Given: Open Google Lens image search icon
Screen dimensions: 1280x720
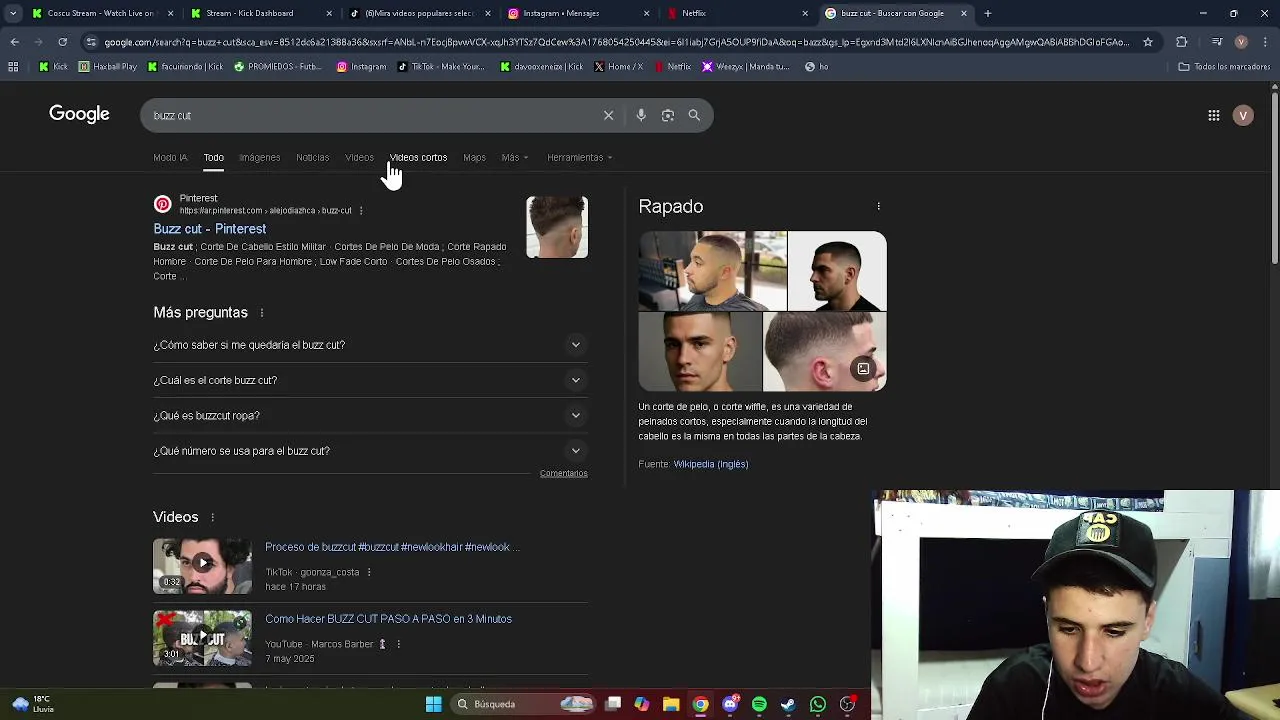Looking at the screenshot, I should coord(668,115).
